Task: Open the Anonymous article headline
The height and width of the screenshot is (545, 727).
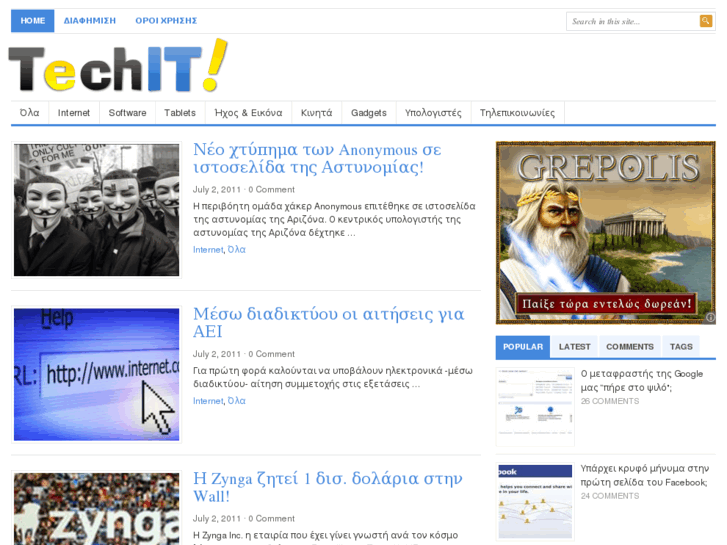Action: click(317, 159)
